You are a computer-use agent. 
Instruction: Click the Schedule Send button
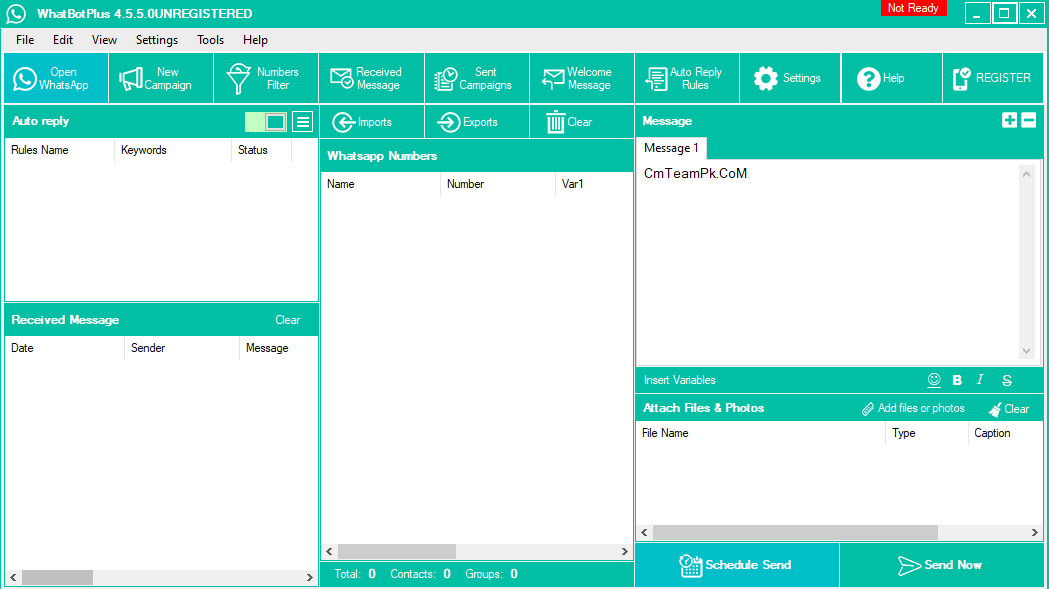pos(737,566)
